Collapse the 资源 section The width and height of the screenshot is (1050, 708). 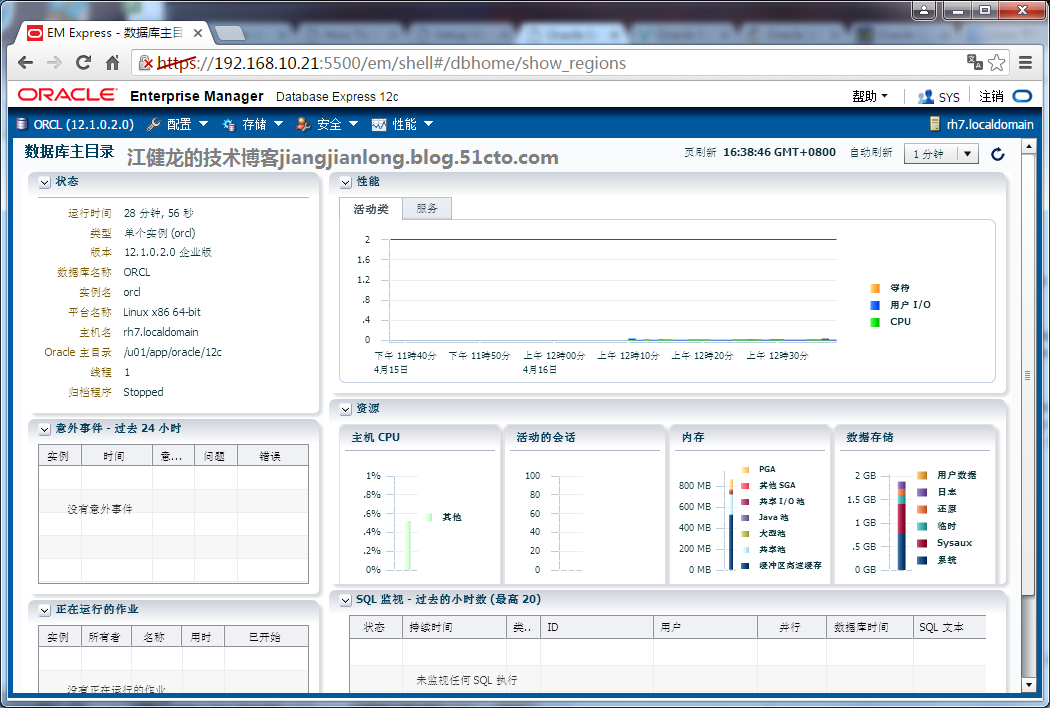(346, 409)
